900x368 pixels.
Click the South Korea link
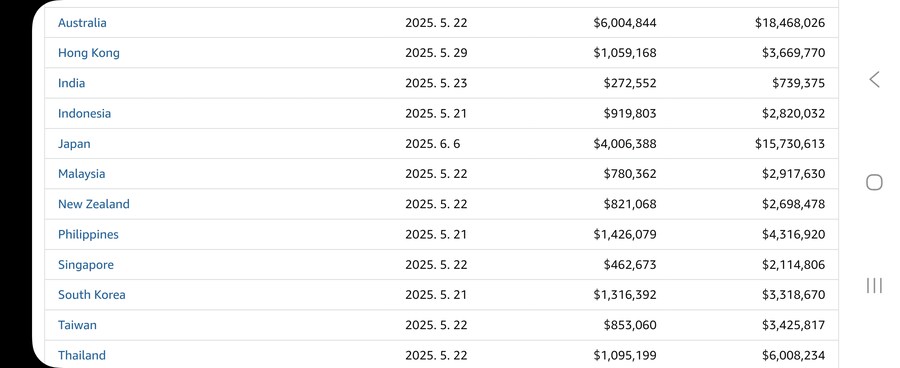coord(92,295)
